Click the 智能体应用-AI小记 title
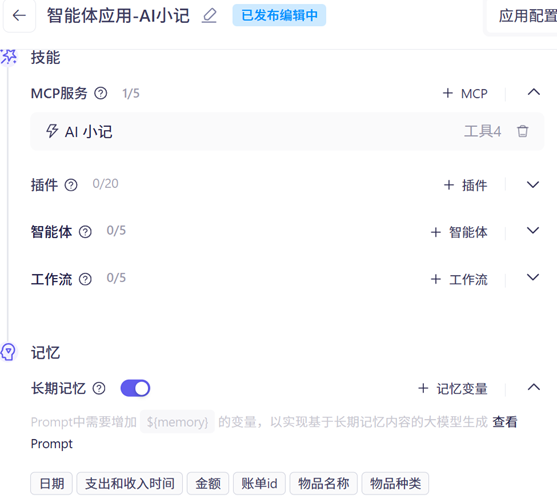 click(118, 16)
